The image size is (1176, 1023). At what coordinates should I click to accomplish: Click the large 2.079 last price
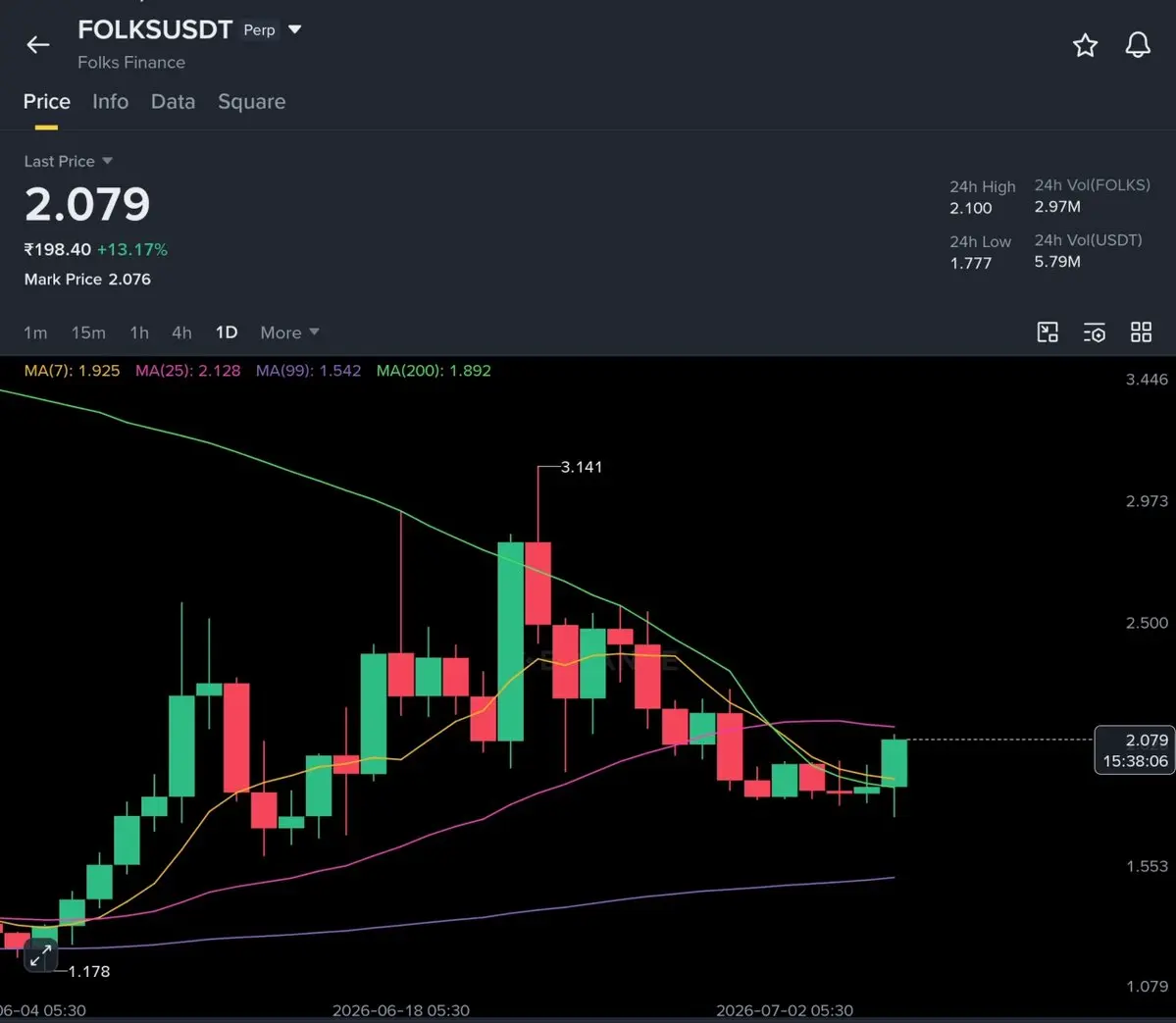click(87, 204)
